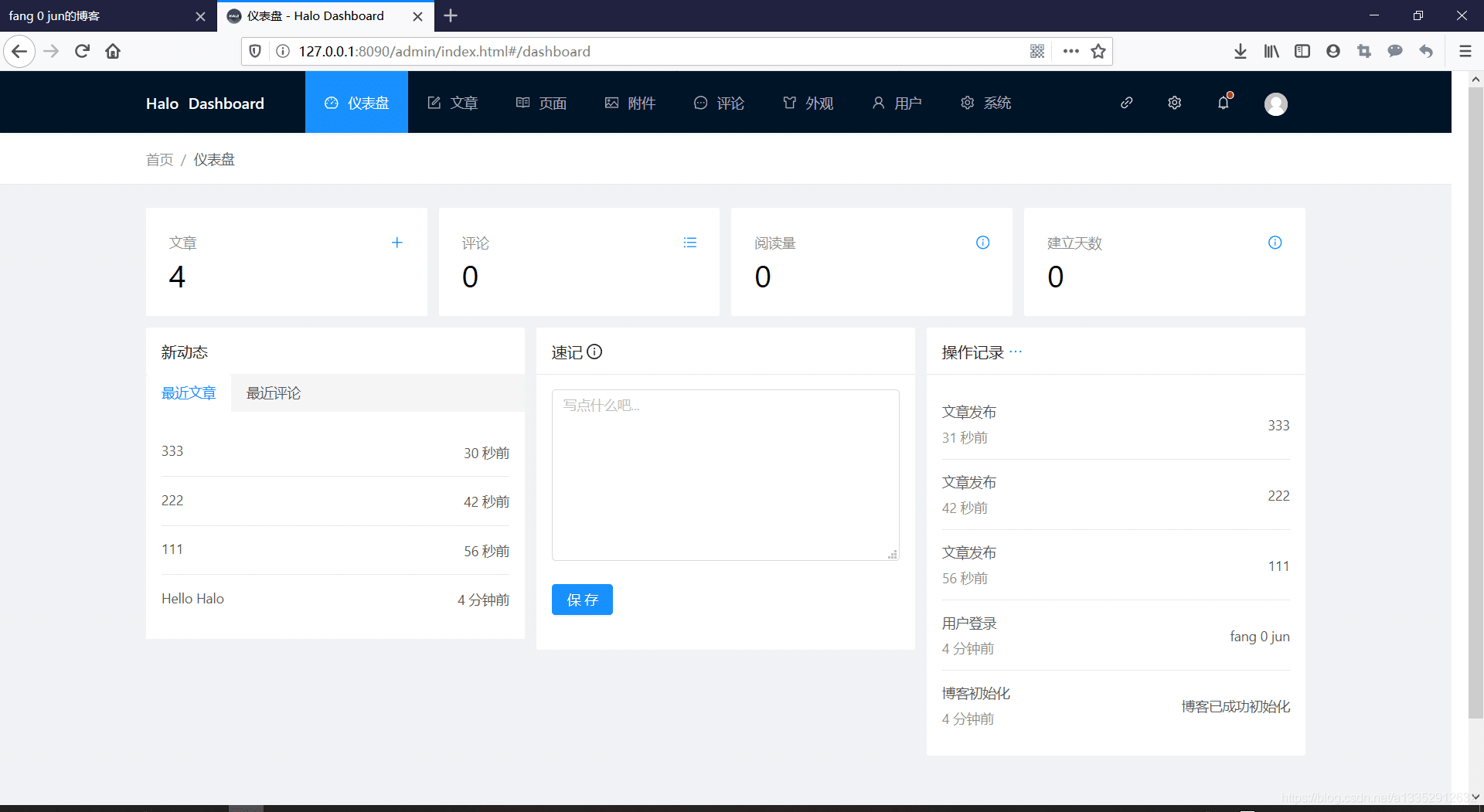Click the 4 分钟前 time beside Hello Halo
Screen dimensions: 1484x812
[483, 600]
